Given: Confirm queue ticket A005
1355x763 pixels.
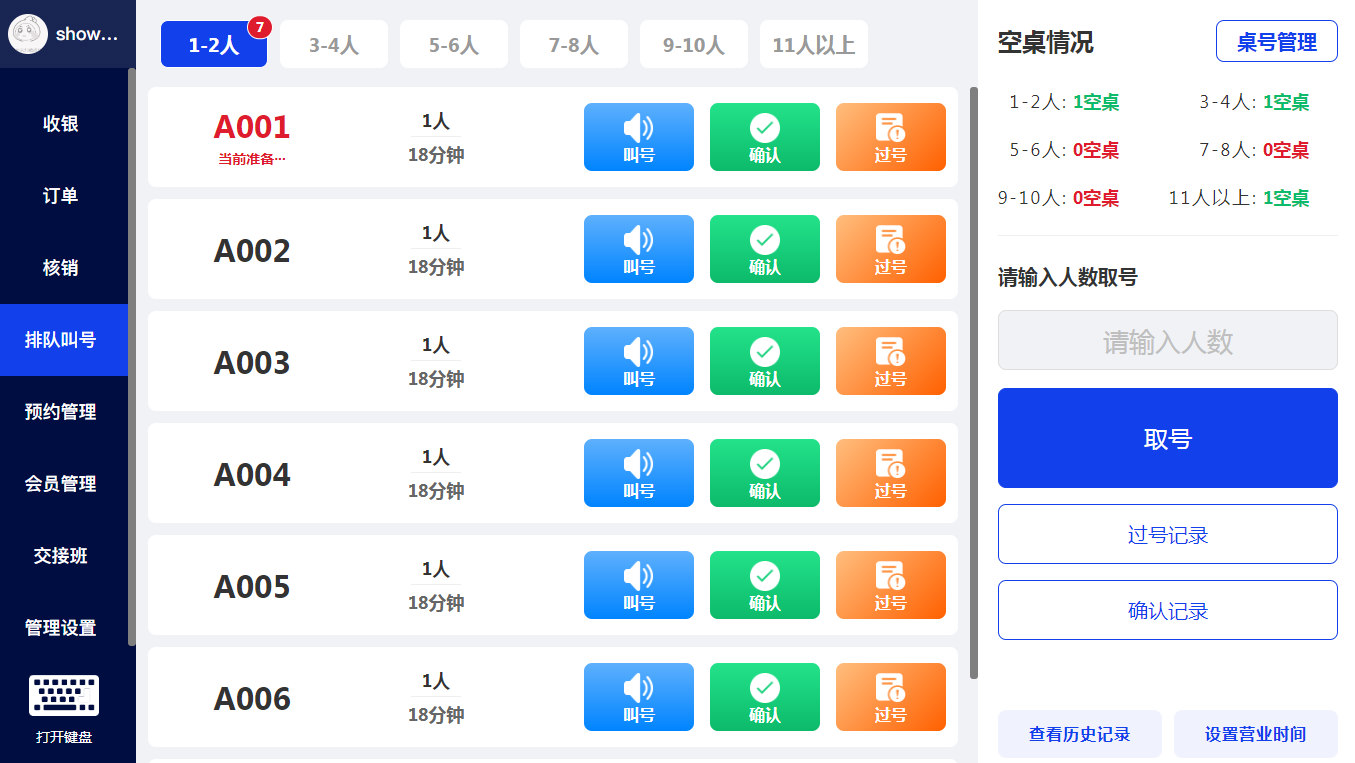Looking at the screenshot, I should 764,585.
